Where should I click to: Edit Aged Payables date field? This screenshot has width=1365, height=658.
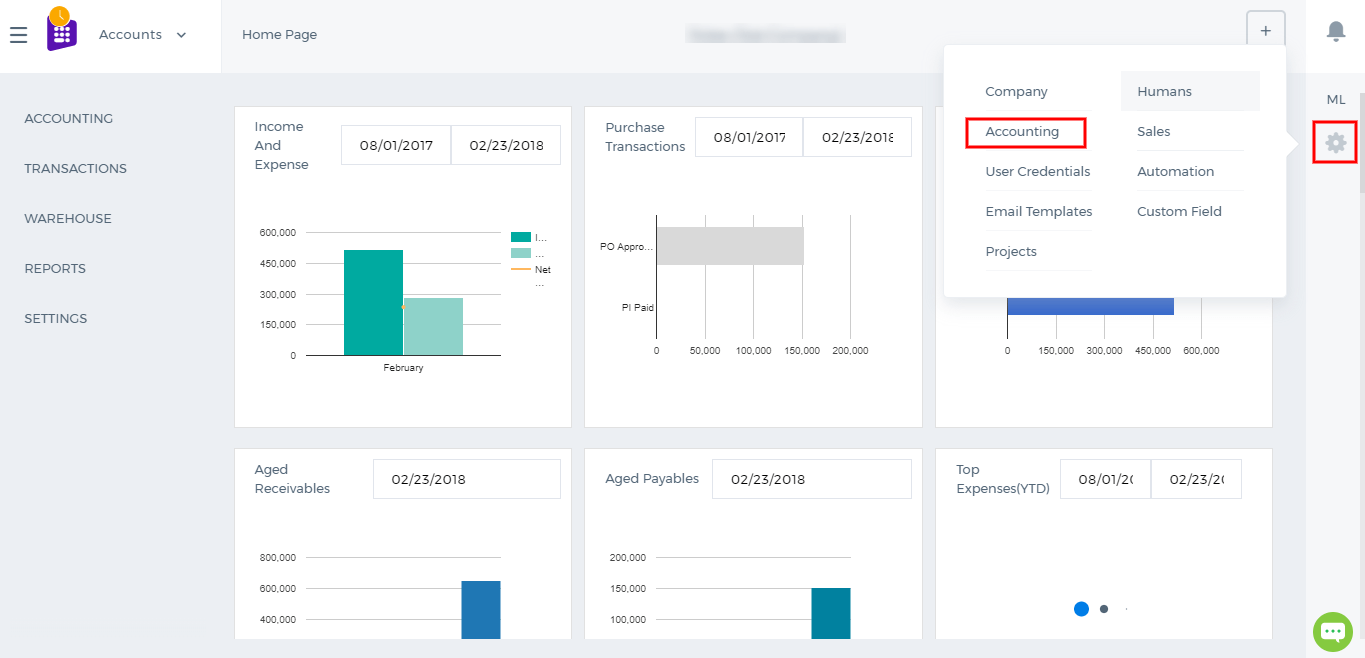pyautogui.click(x=812, y=479)
